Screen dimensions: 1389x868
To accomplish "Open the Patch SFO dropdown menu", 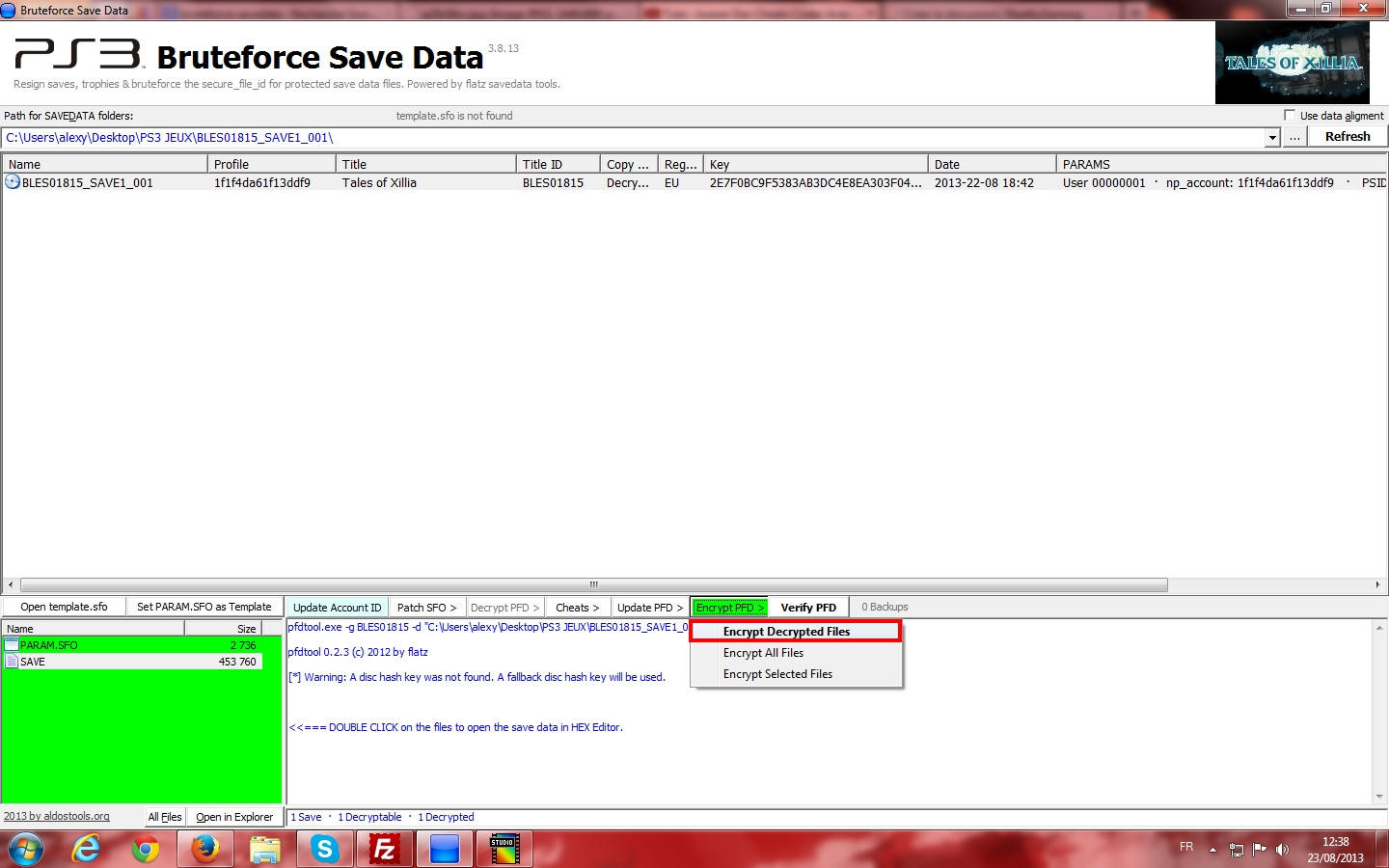I will point(426,608).
